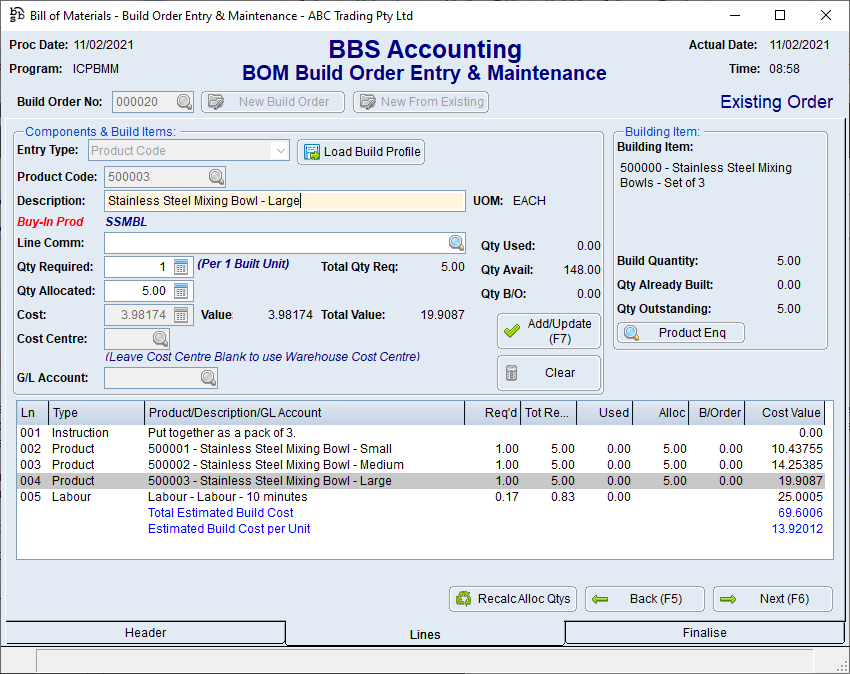850x674 pixels.
Task: Switch to the Header tab
Action: pyautogui.click(x=145, y=633)
